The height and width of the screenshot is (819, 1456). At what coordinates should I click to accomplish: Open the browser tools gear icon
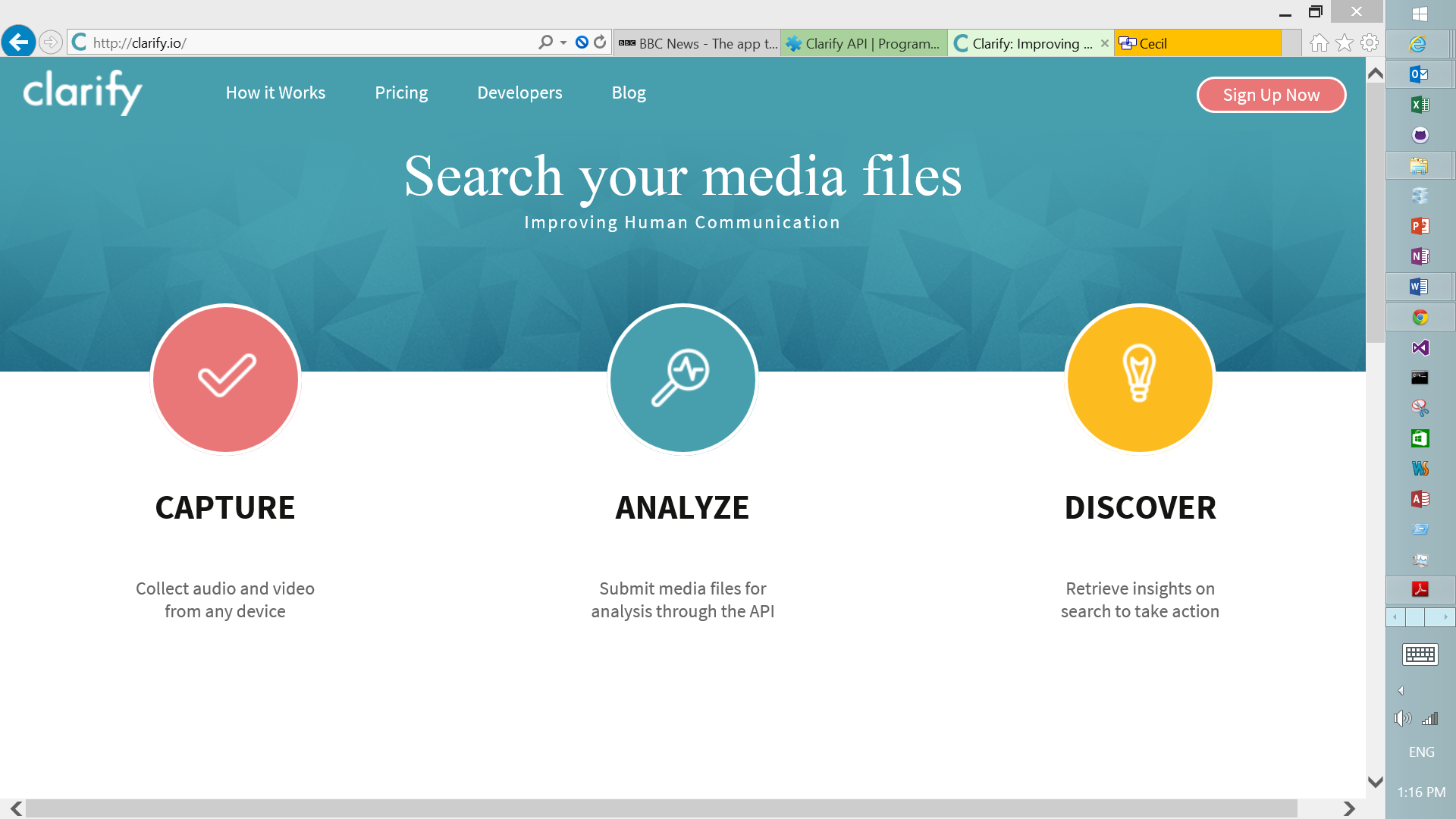[x=1370, y=43]
